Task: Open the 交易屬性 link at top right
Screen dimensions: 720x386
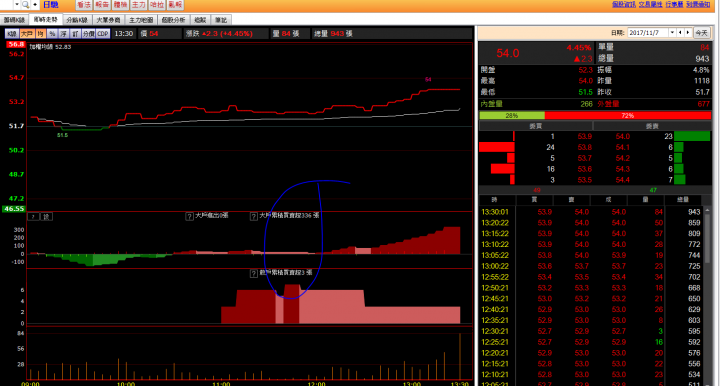Action: [x=650, y=4]
